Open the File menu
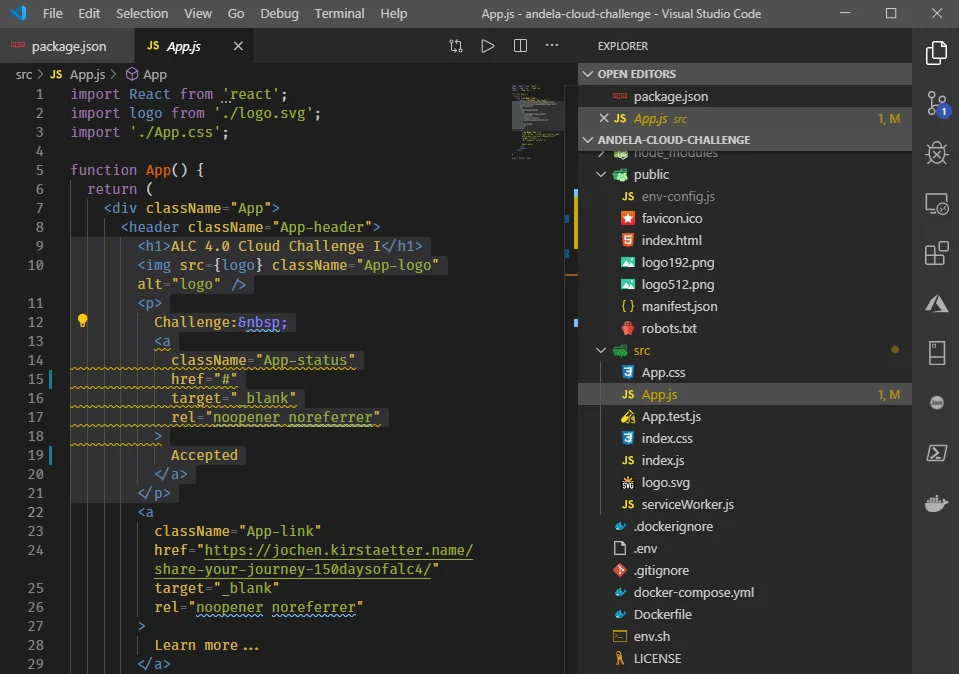The height and width of the screenshot is (674, 959). pyautogui.click(x=53, y=13)
